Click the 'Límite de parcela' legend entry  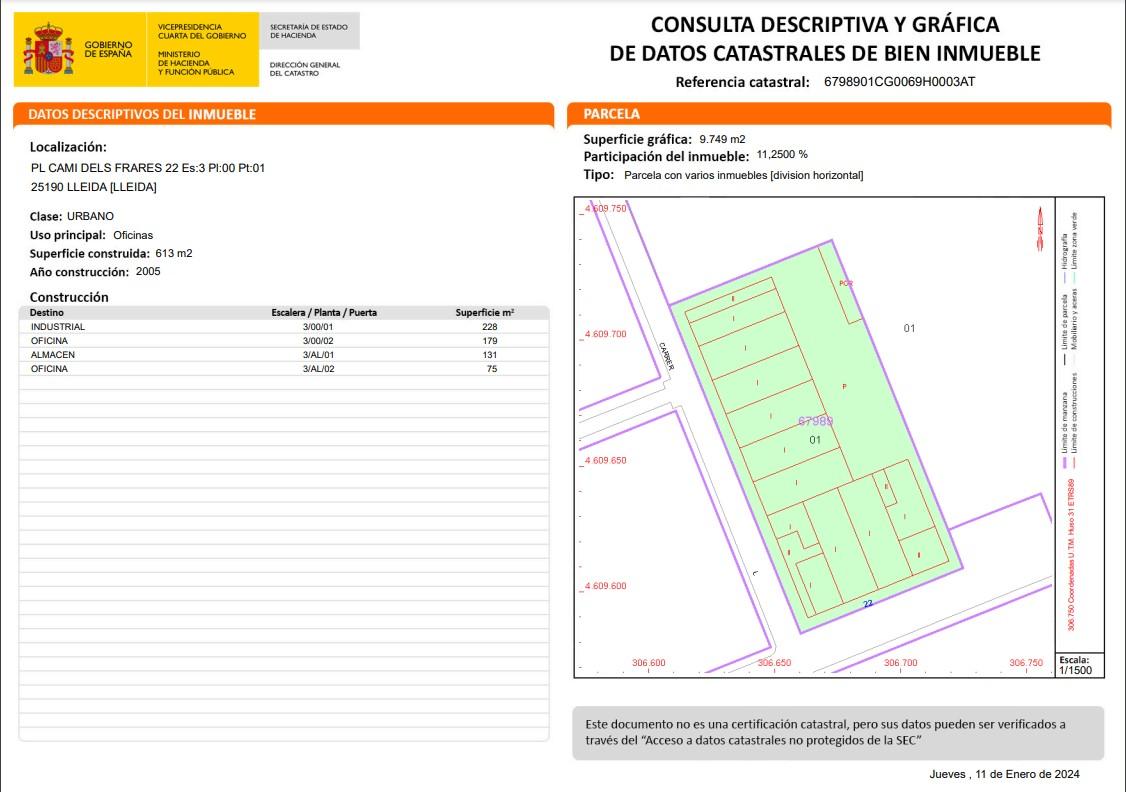(1063, 328)
